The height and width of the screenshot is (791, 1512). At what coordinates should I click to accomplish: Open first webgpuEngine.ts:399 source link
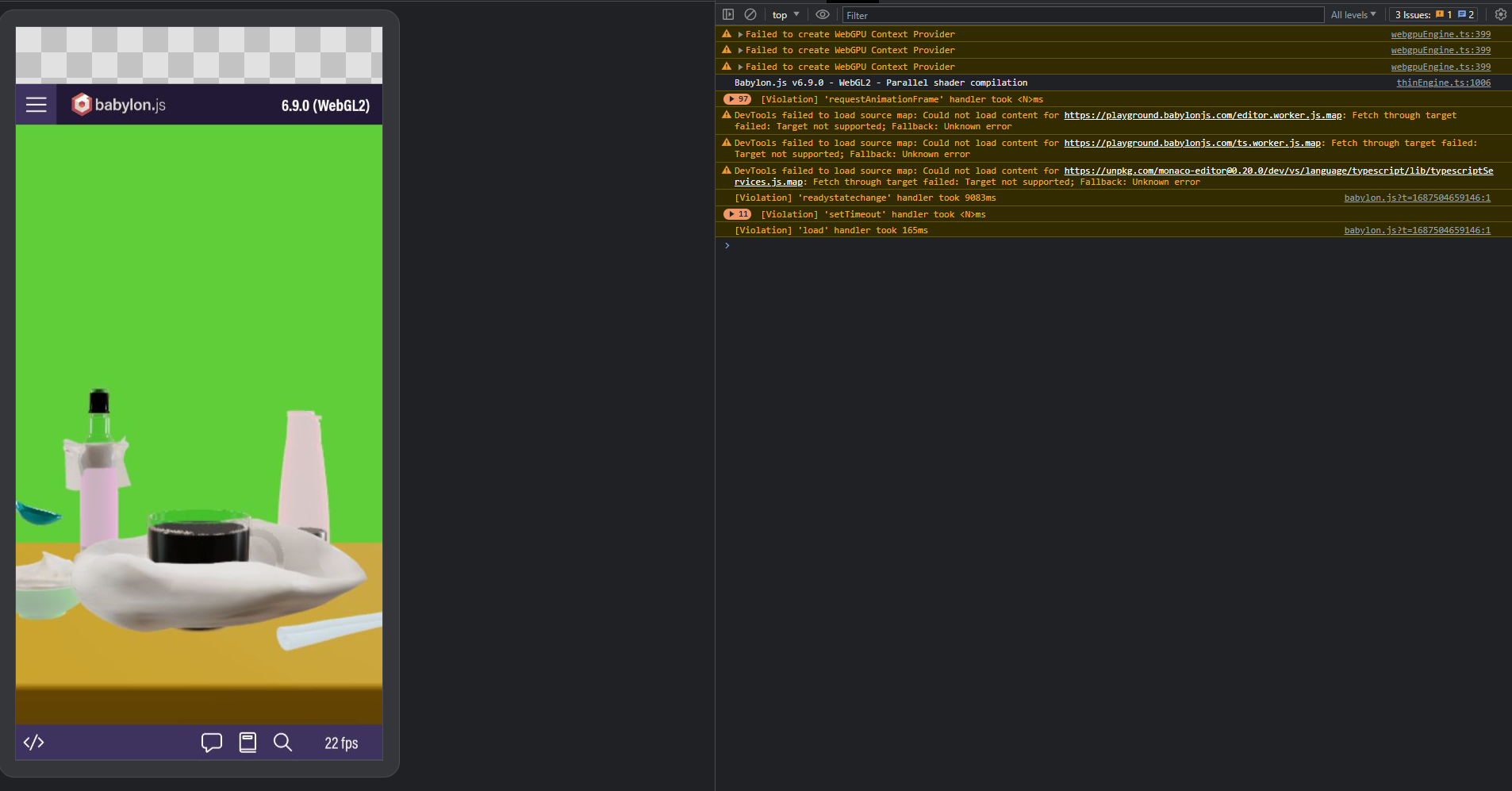(1441, 34)
